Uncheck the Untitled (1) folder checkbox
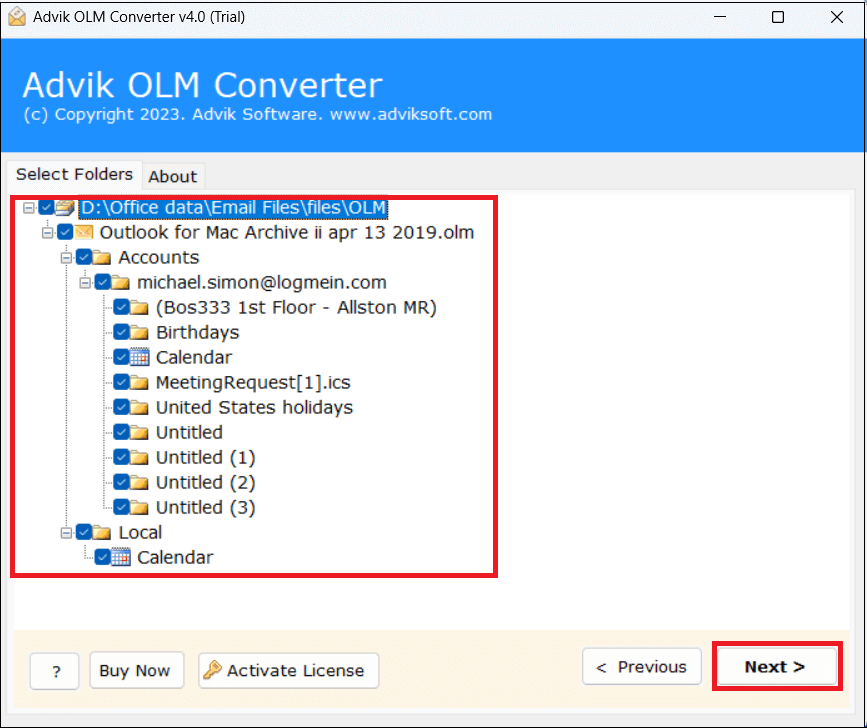Viewport: 867px width, 728px height. 121,458
